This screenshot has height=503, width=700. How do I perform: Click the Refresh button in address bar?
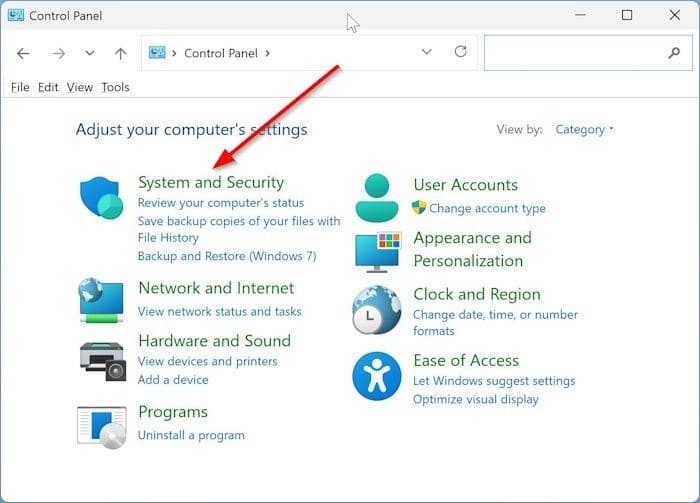click(x=460, y=52)
